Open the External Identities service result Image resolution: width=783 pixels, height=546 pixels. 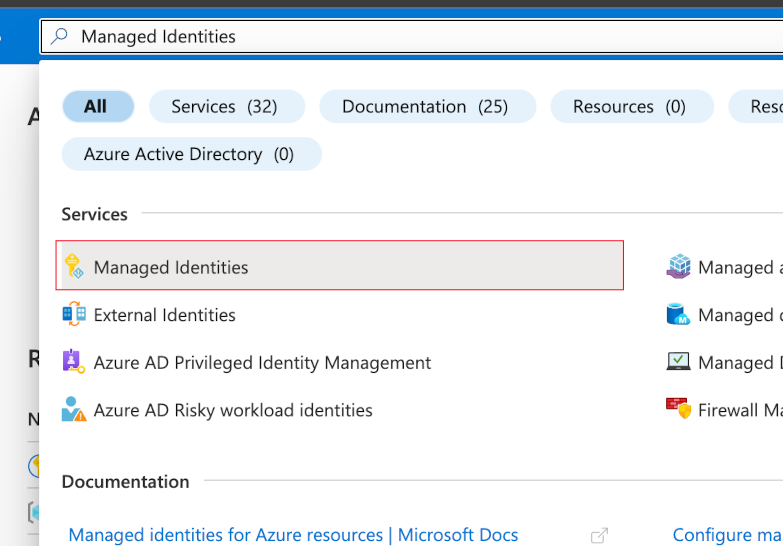coord(165,315)
